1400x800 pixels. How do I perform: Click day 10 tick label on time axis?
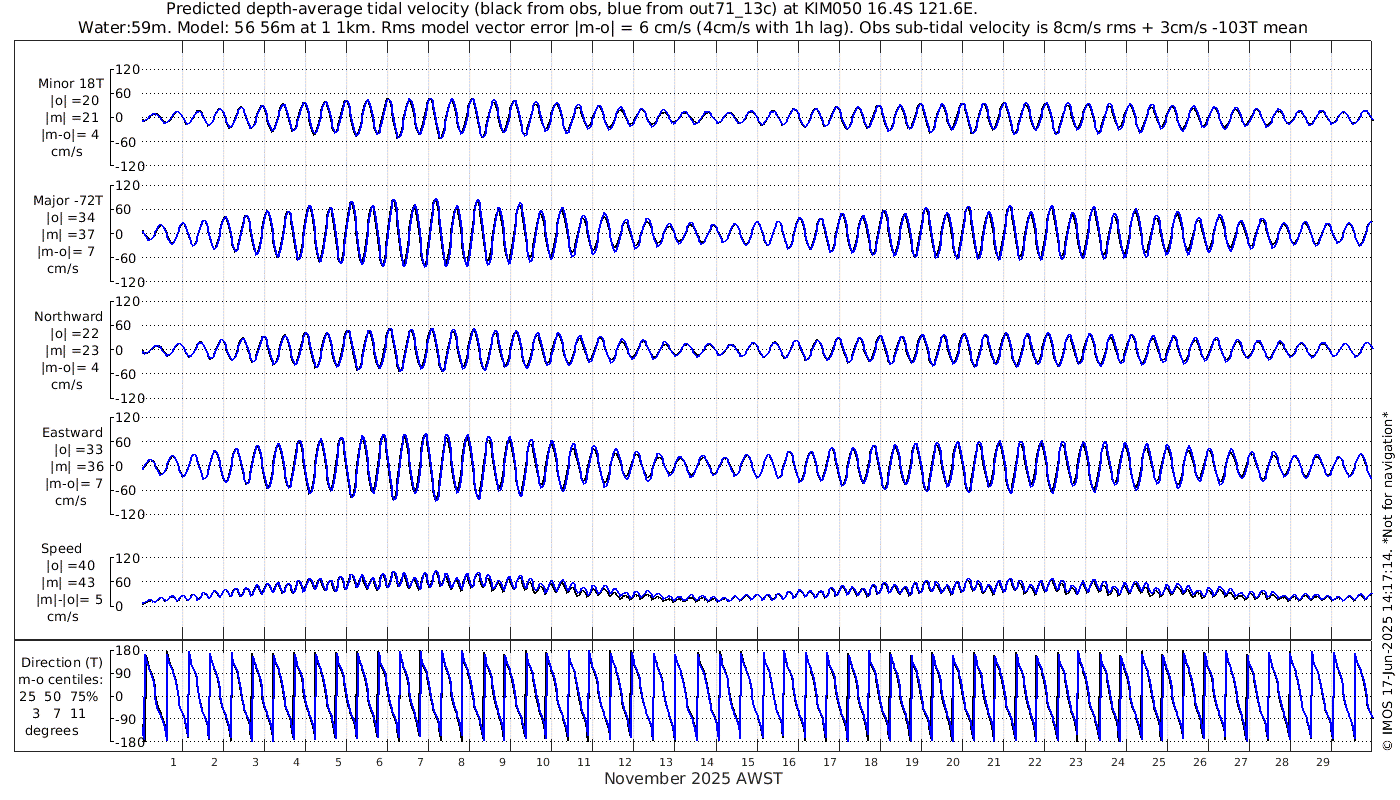click(x=543, y=762)
